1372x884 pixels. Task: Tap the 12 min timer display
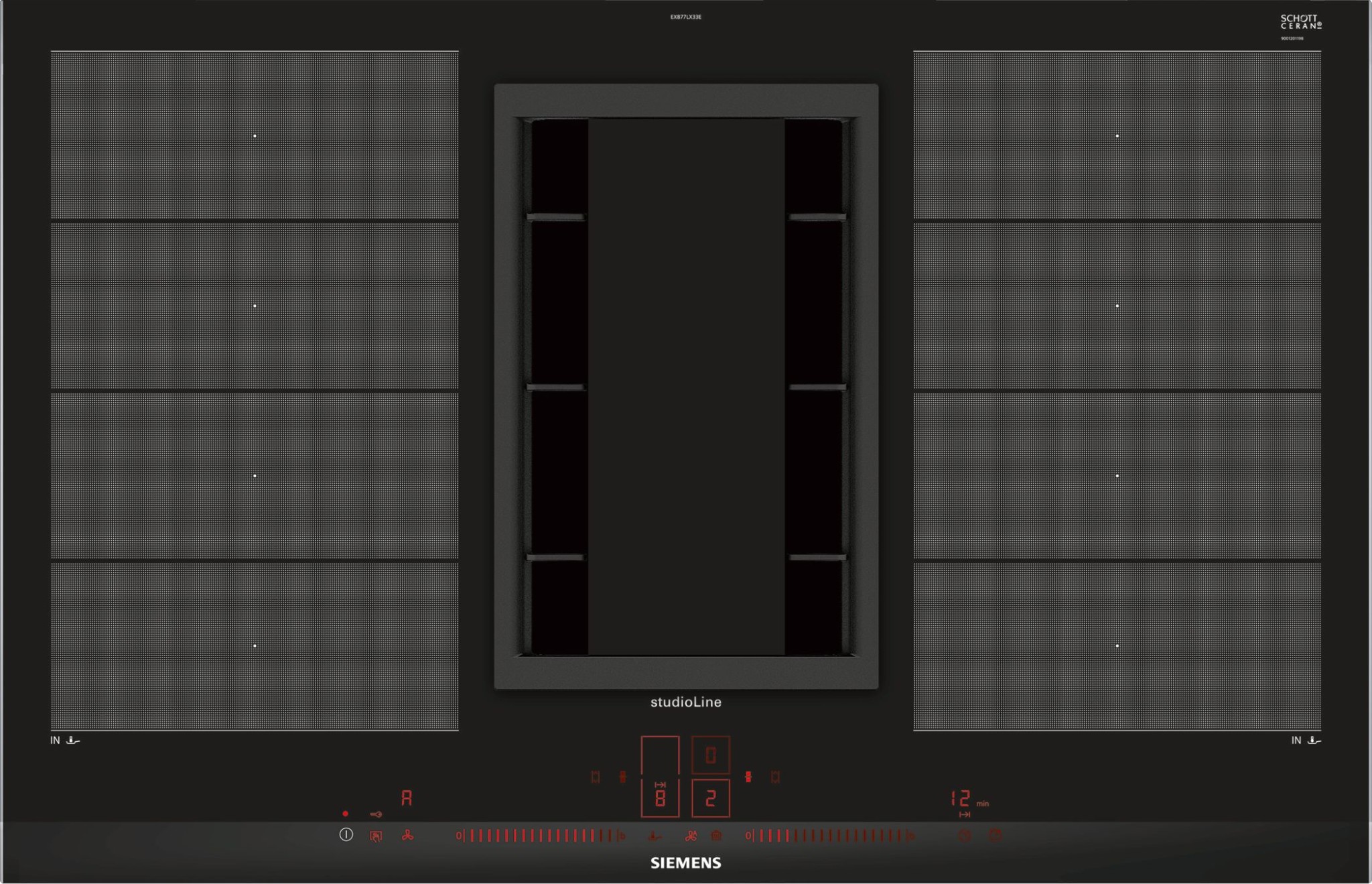(961, 798)
